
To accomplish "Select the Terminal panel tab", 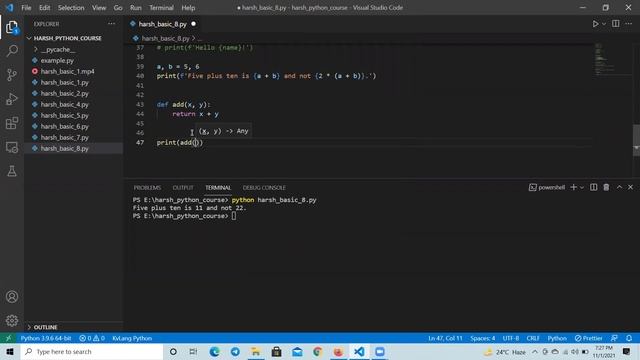I will click(218, 188).
